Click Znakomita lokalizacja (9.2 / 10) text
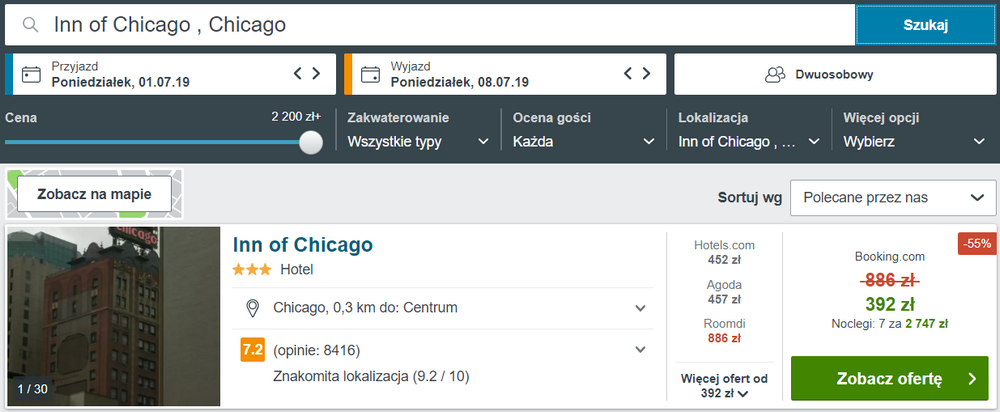Screen dimensions: 1000x412 coord(371,376)
